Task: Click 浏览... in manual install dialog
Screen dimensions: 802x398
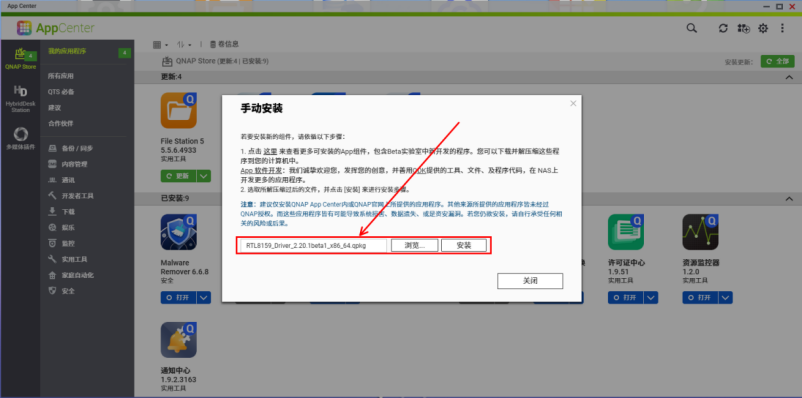Action: point(415,246)
